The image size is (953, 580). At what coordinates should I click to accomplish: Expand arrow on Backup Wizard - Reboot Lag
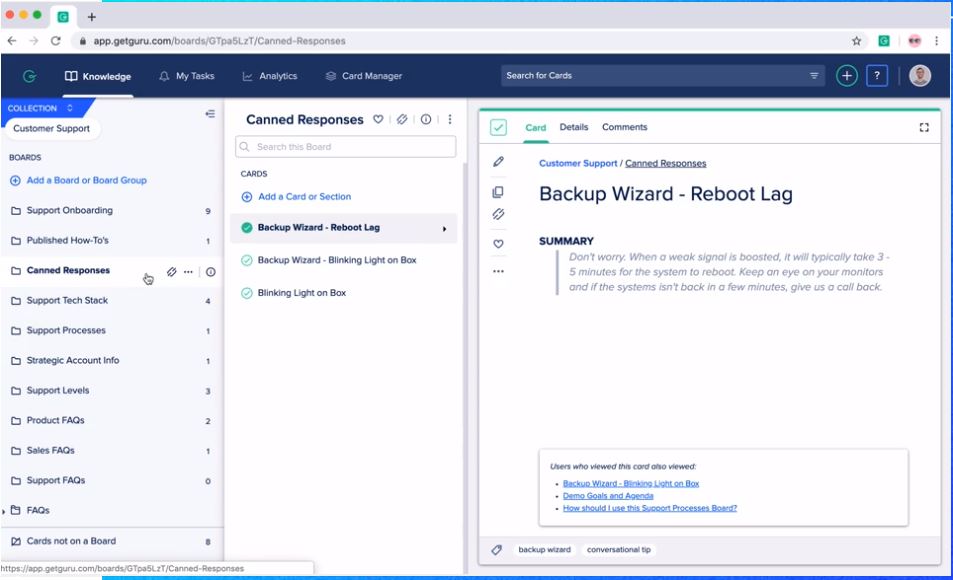(444, 229)
